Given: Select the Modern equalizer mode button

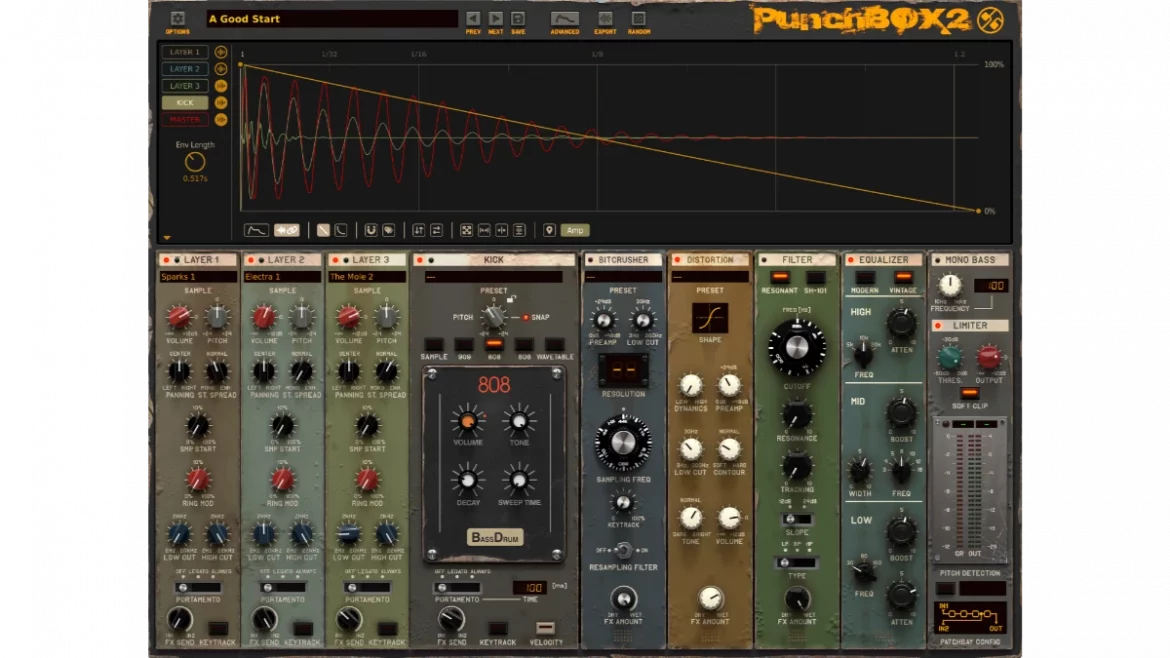Looking at the screenshot, I should [865, 278].
